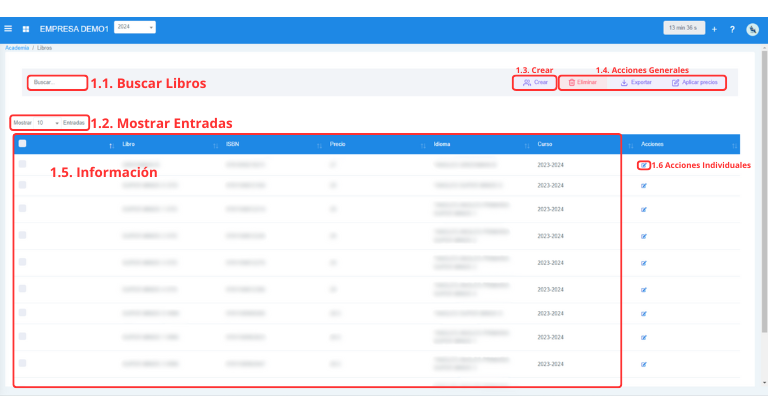Click edit icon in first table row
The image size is (768, 413).
pyautogui.click(x=644, y=164)
